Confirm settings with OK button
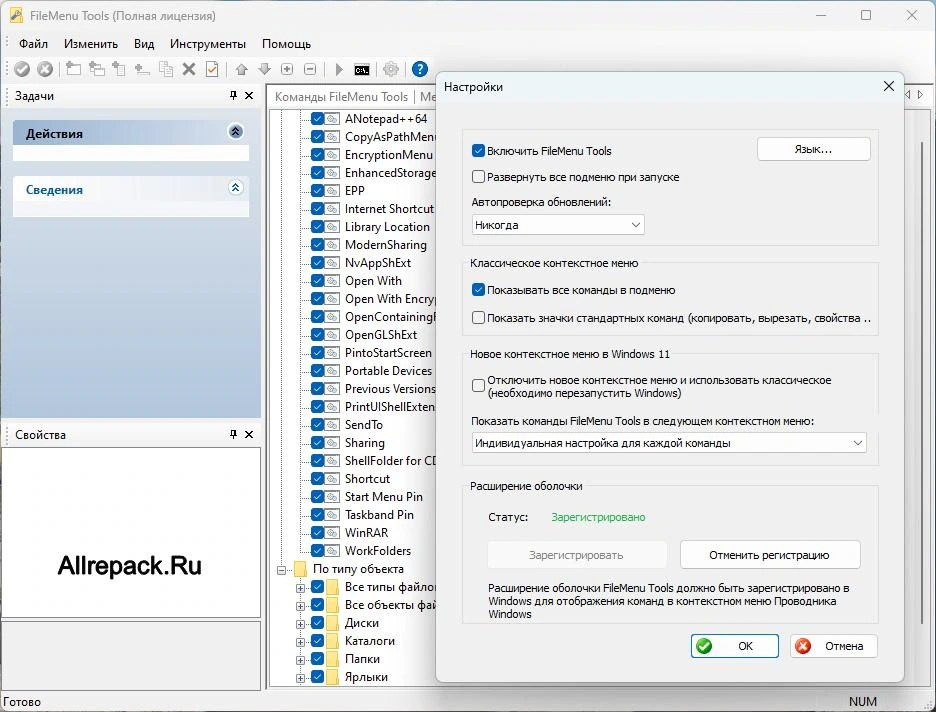Screen dimensions: 936x712 coord(735,646)
